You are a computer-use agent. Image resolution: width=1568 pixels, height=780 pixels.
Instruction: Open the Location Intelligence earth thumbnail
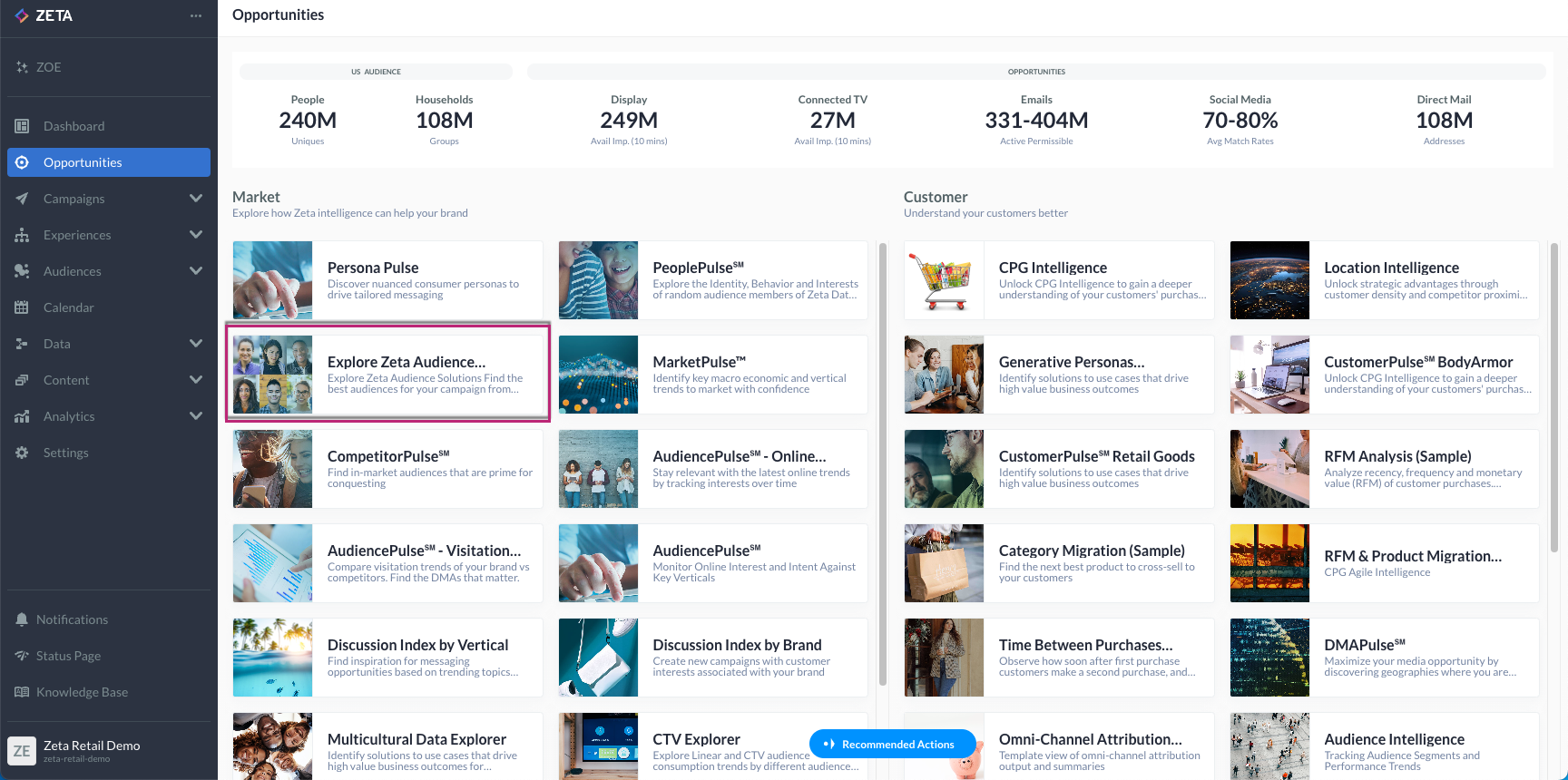click(1269, 280)
